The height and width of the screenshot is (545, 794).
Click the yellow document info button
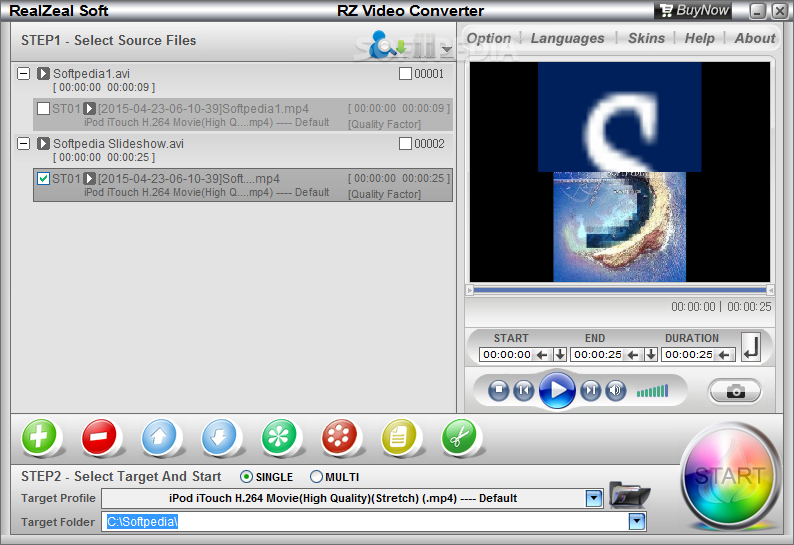tap(399, 437)
